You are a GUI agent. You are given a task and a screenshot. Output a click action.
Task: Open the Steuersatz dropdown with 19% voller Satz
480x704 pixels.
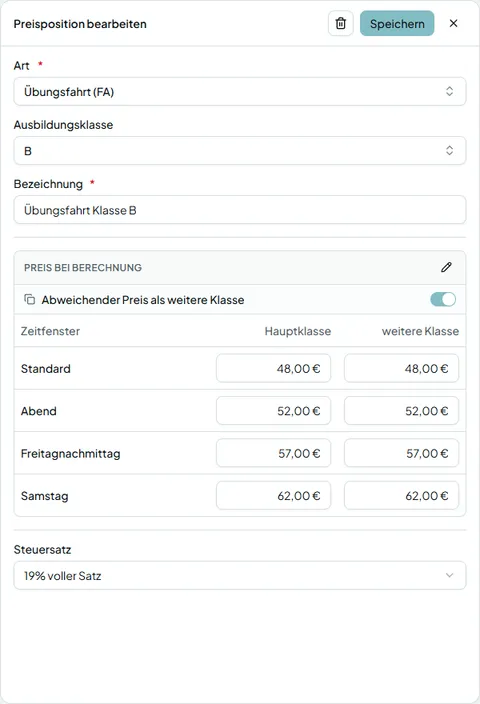click(x=240, y=576)
